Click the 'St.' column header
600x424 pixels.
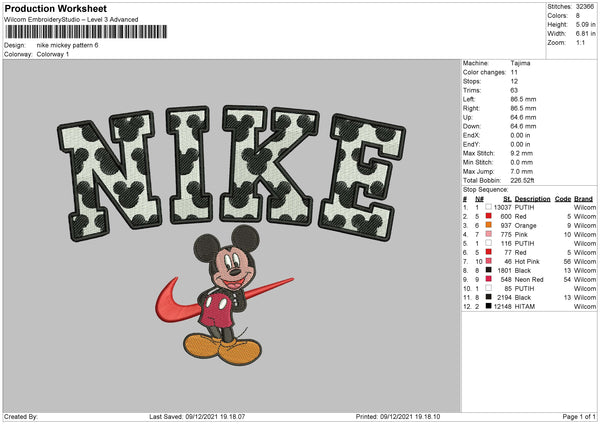tap(507, 199)
